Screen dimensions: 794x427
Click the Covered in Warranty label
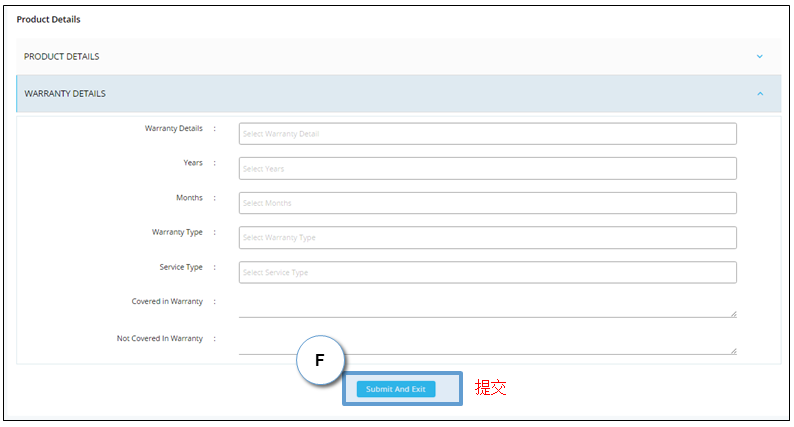(x=167, y=301)
